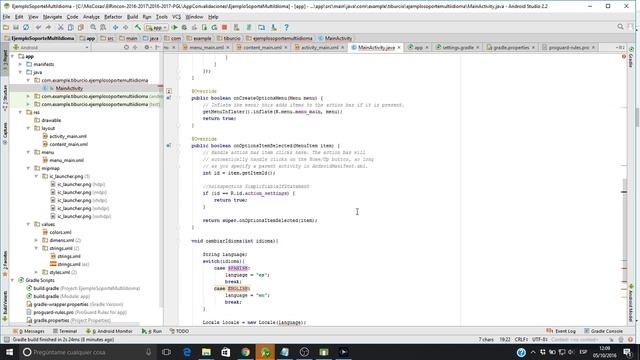Click the Navigate Forward arrow icon
640x360 pixels.
pos(125,27)
